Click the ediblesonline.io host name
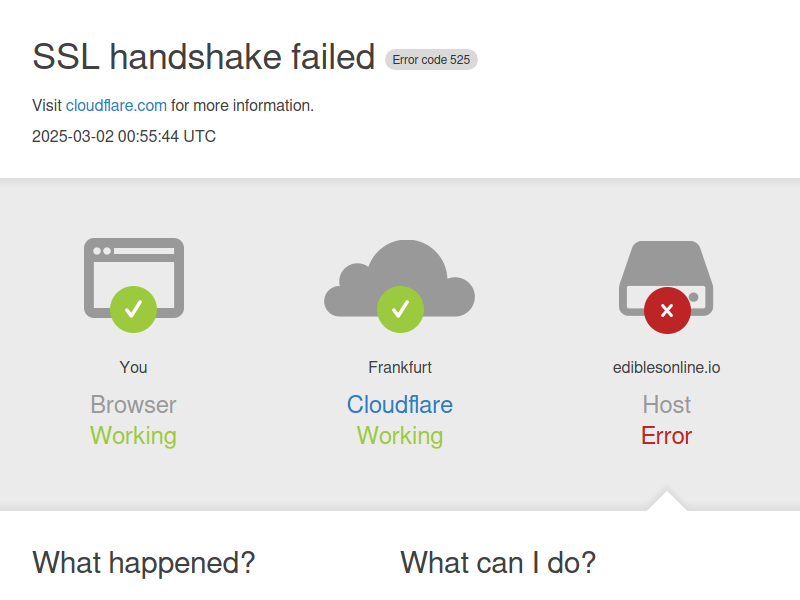Image resolution: width=800 pixels, height=600 pixels. point(666,367)
